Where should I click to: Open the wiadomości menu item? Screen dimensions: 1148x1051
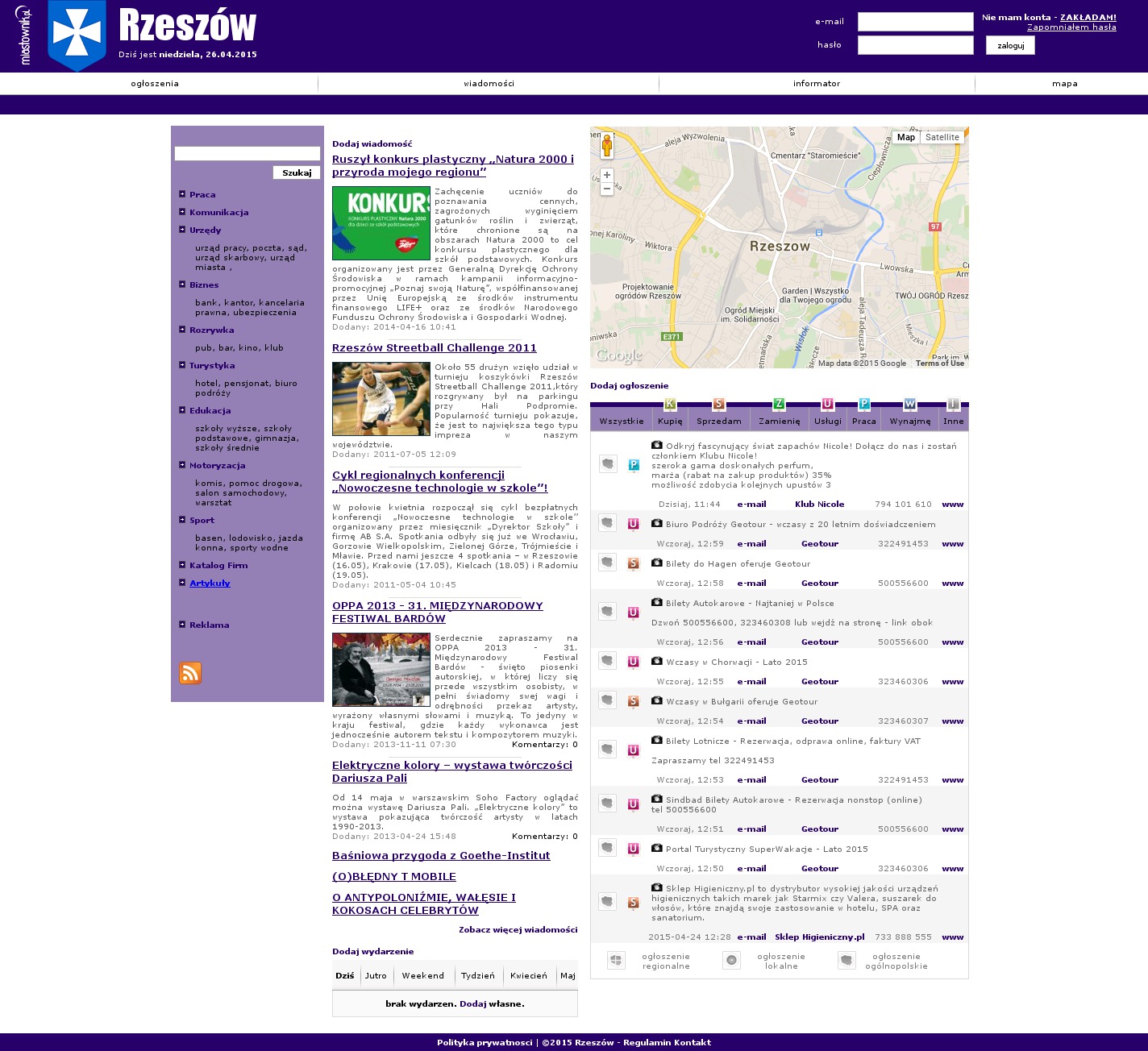click(489, 84)
